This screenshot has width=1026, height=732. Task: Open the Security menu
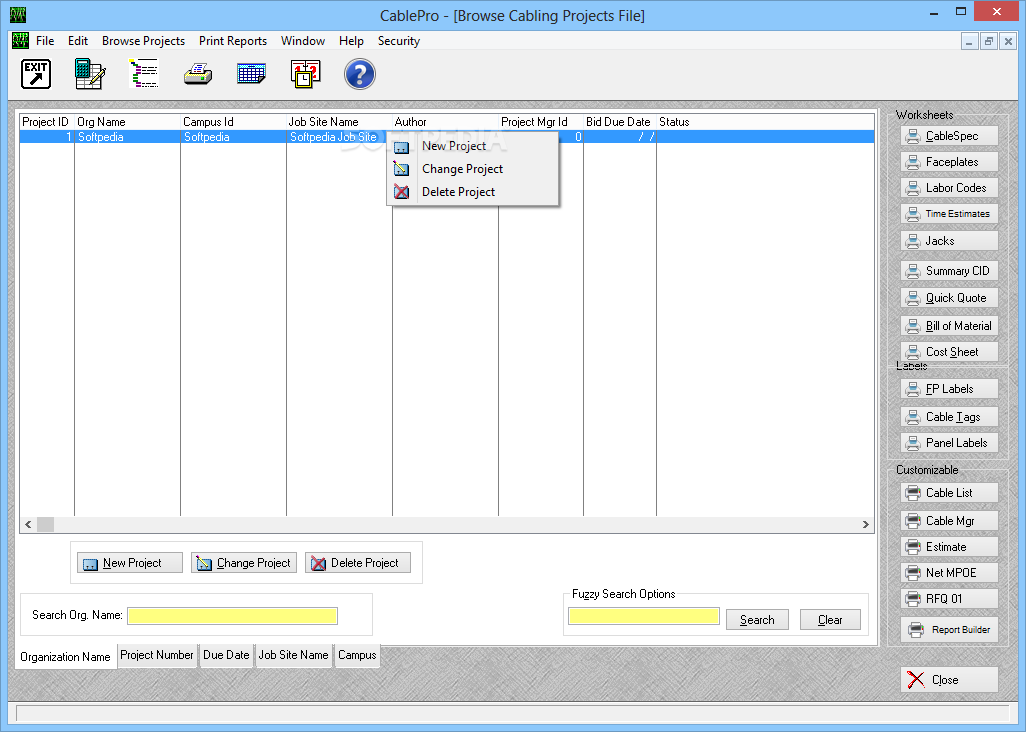(398, 41)
